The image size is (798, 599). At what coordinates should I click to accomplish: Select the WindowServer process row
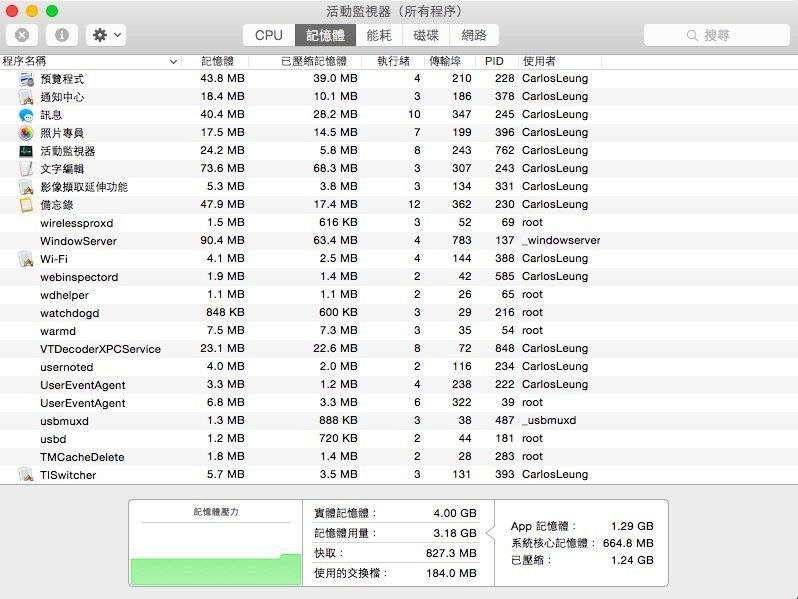[x=399, y=241]
